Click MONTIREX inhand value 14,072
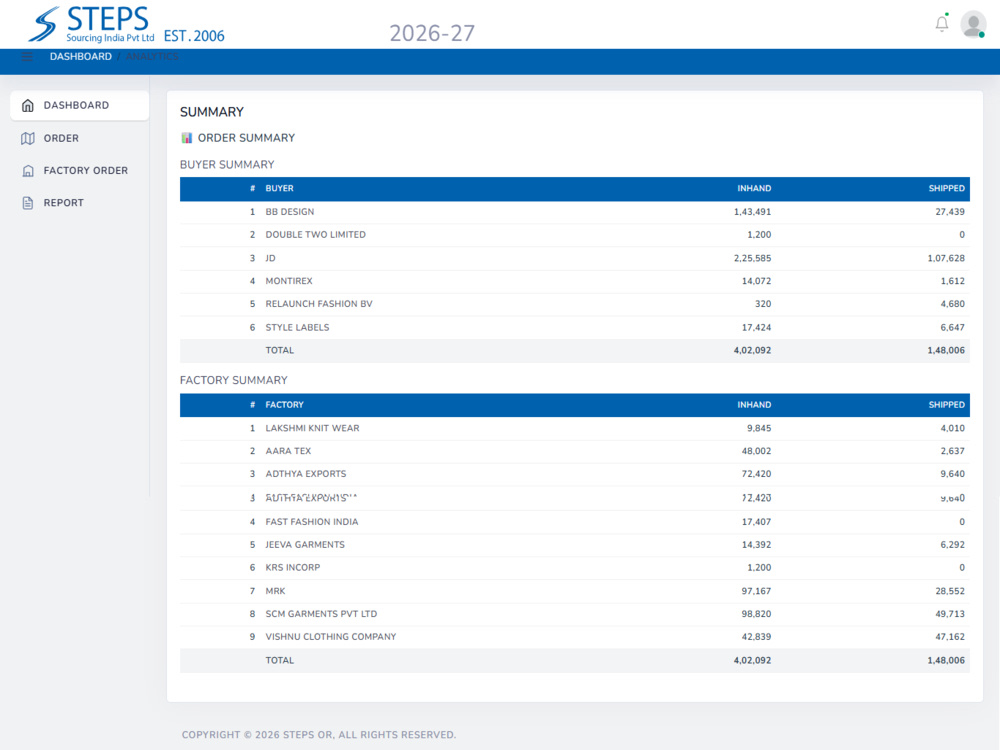Image resolution: width=1000 pixels, height=750 pixels. coord(756,281)
